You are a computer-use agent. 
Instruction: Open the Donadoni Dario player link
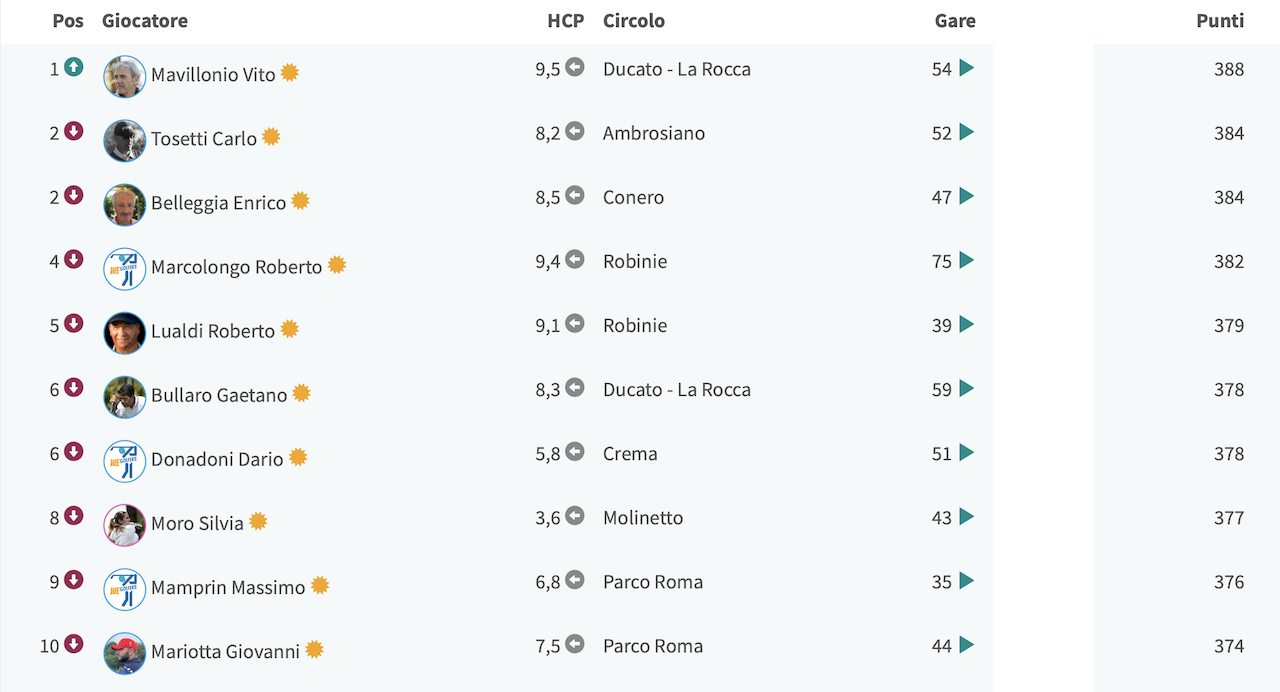[x=217, y=459]
